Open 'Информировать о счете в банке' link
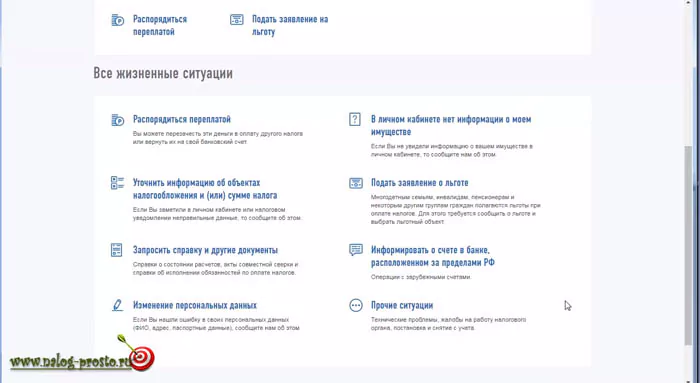Viewport: 700px width, 383px height. point(433,256)
